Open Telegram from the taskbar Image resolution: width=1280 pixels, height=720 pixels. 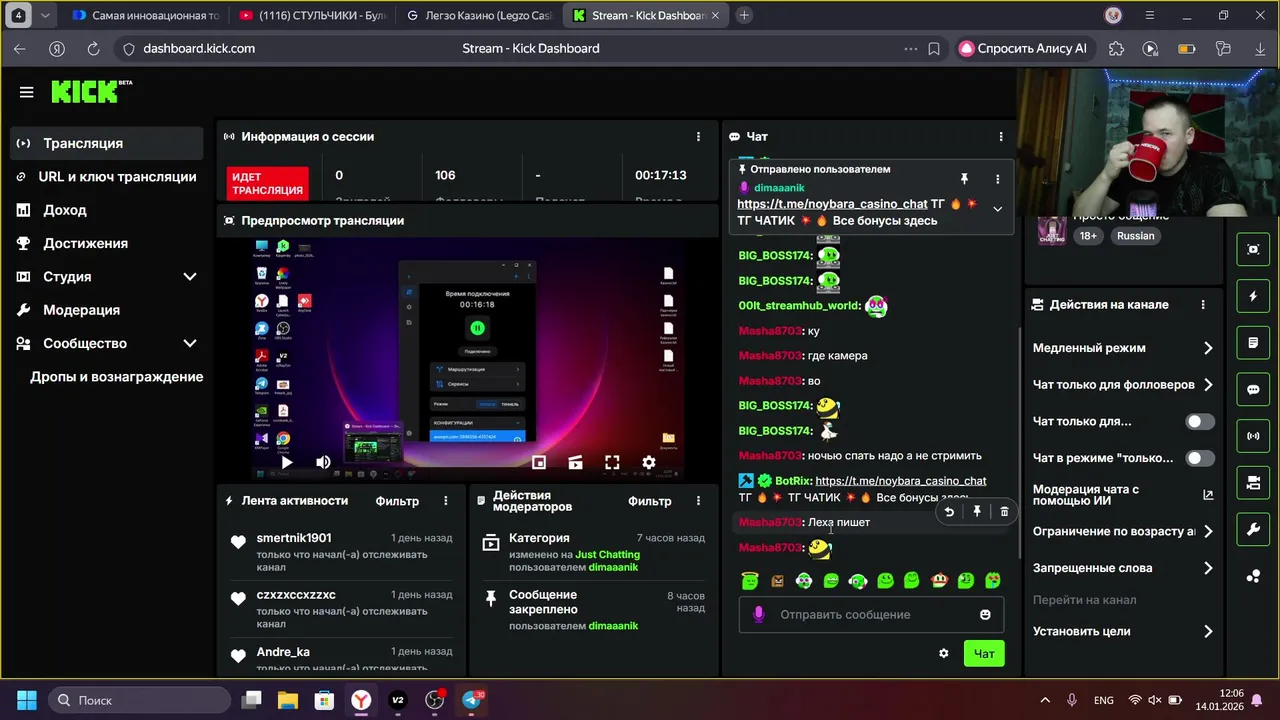point(472,700)
